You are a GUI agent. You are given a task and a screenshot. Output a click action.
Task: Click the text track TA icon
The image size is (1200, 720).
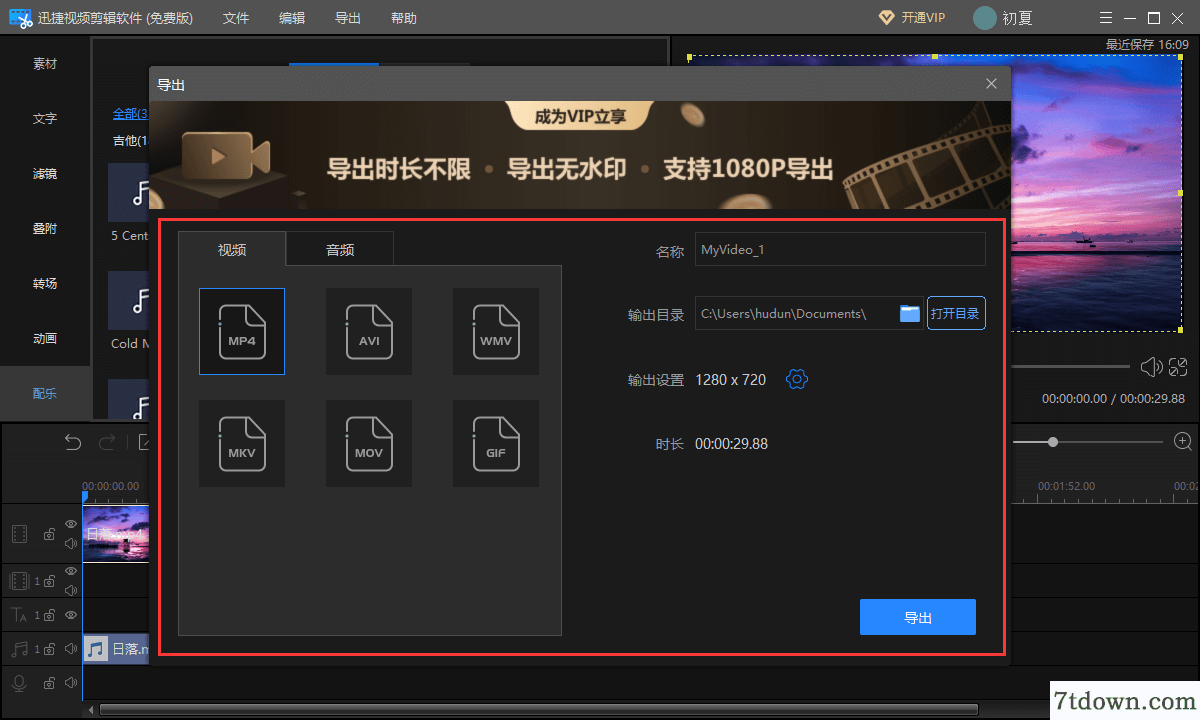tap(19, 615)
